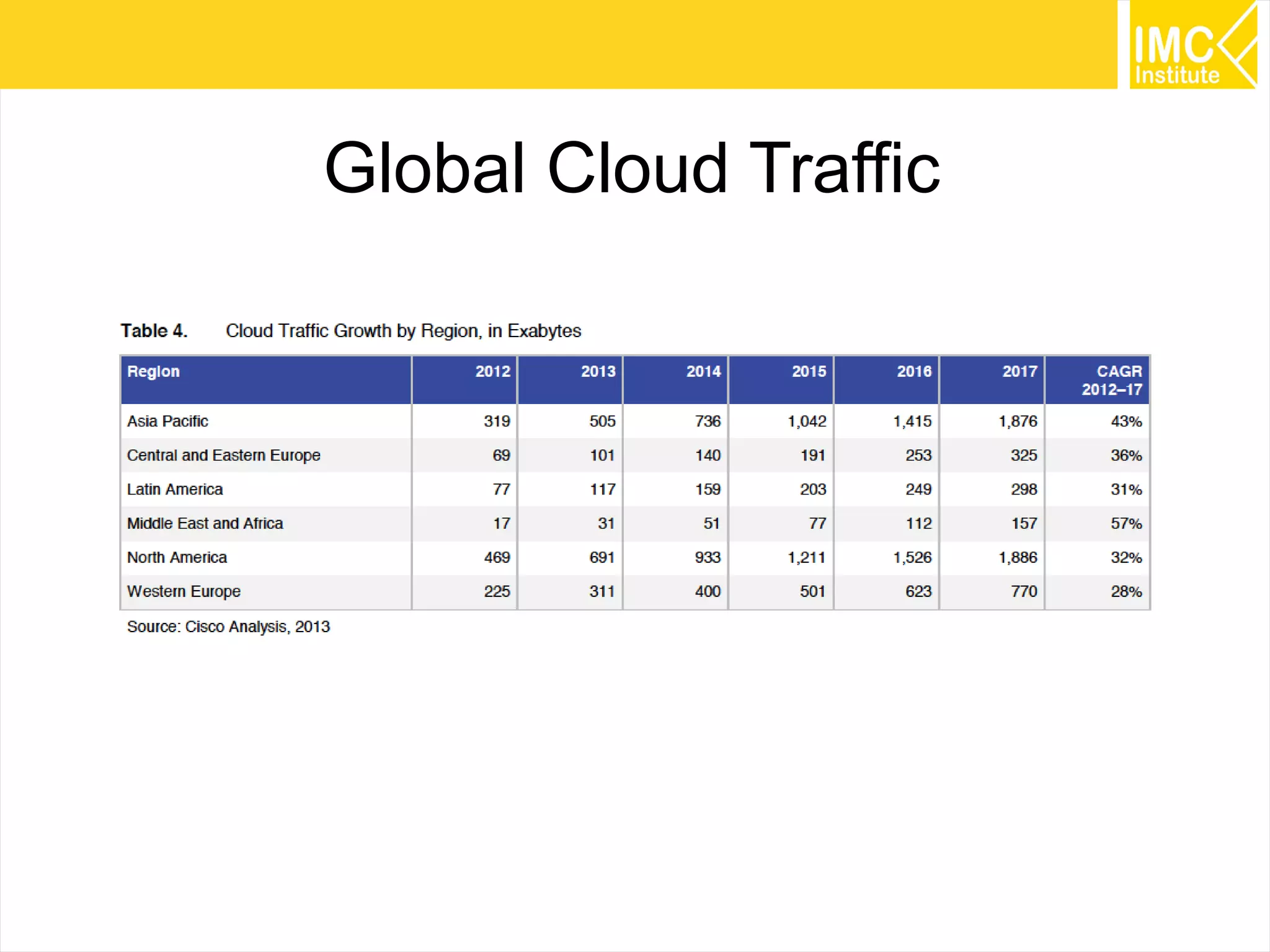Image resolution: width=1270 pixels, height=952 pixels.
Task: Click Asia Pacific 2014 value 736
Action: click(x=708, y=421)
